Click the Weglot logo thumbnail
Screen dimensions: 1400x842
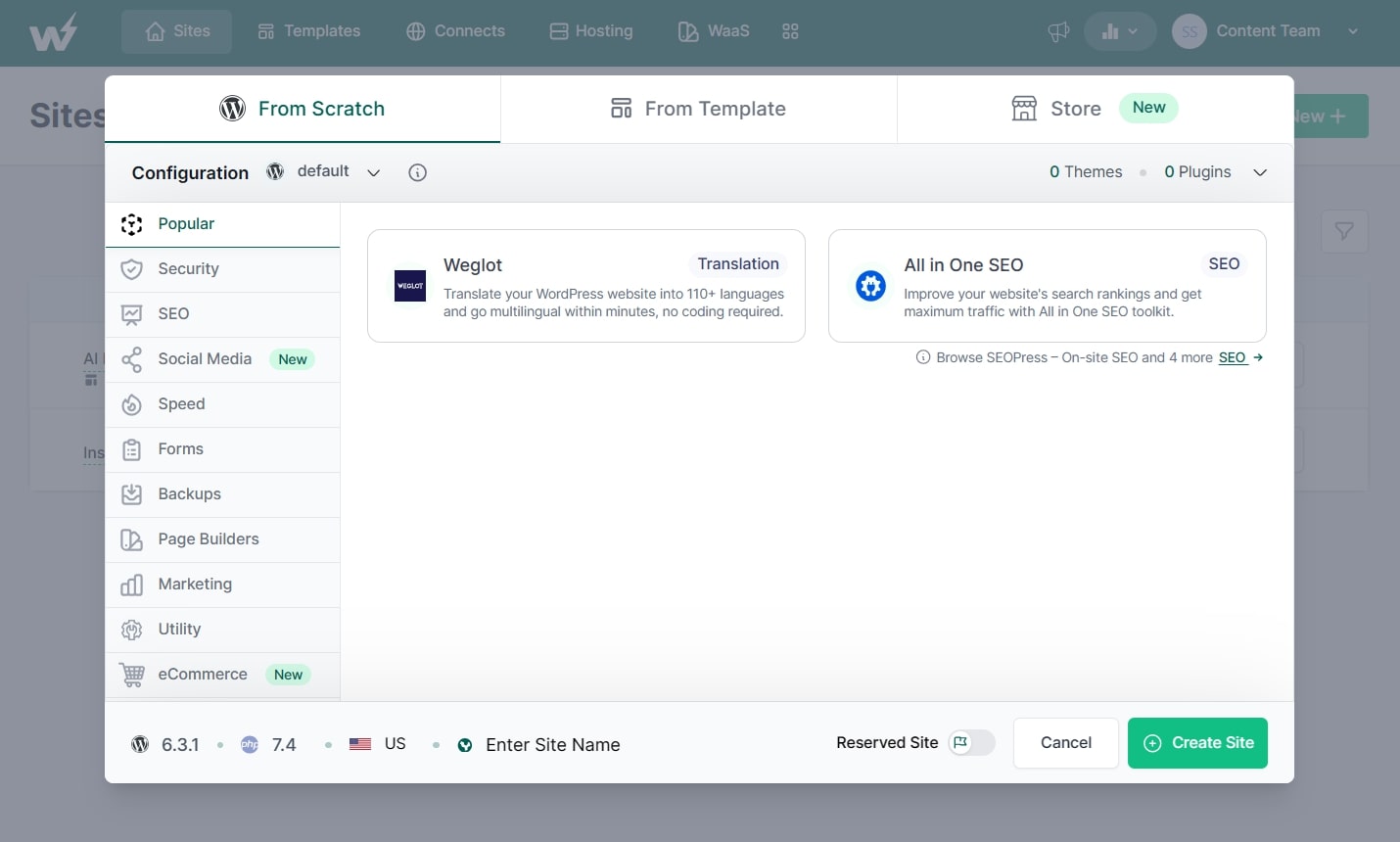[x=410, y=286]
